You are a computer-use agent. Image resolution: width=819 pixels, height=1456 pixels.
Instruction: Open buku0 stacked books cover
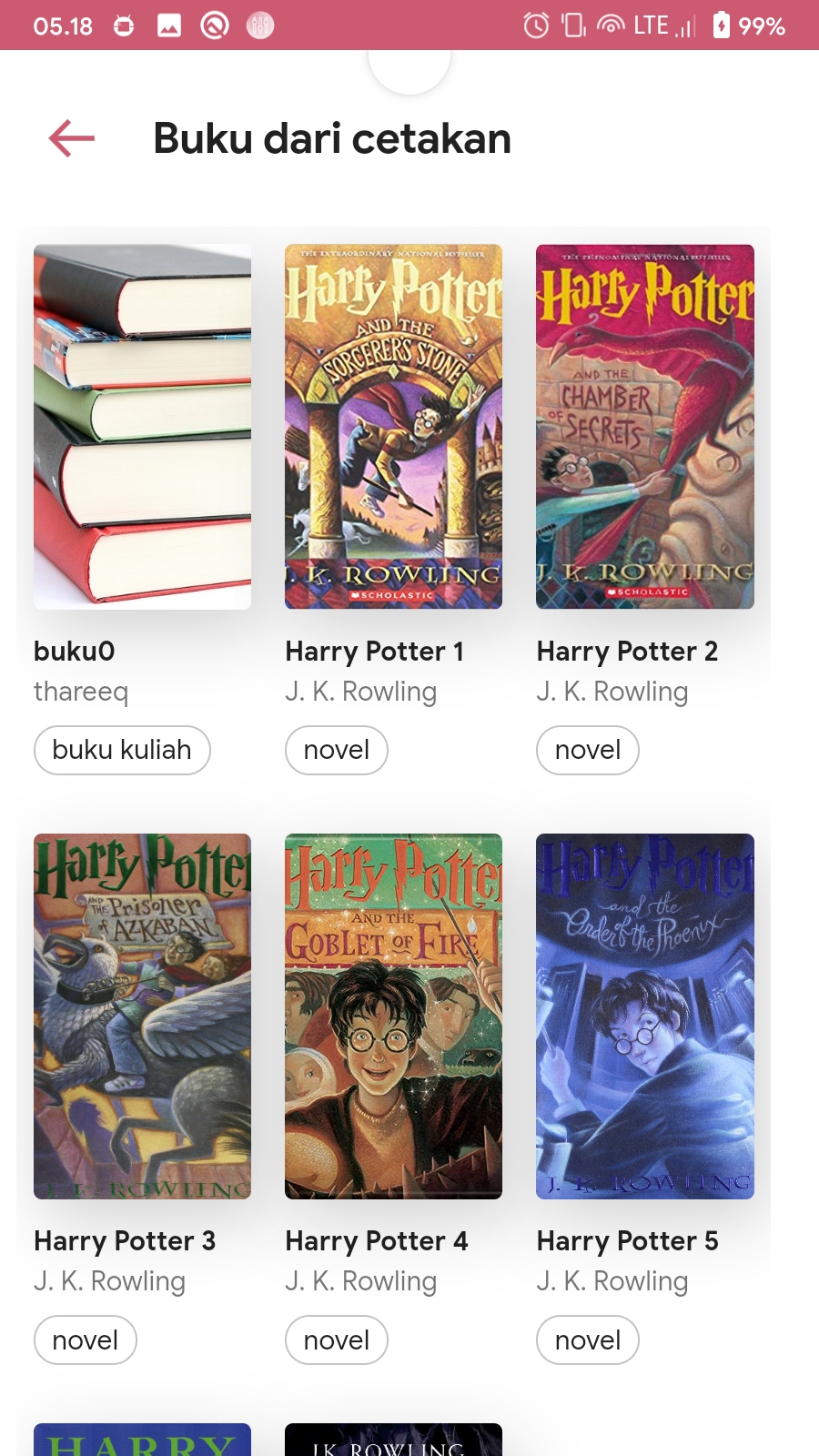(x=142, y=427)
